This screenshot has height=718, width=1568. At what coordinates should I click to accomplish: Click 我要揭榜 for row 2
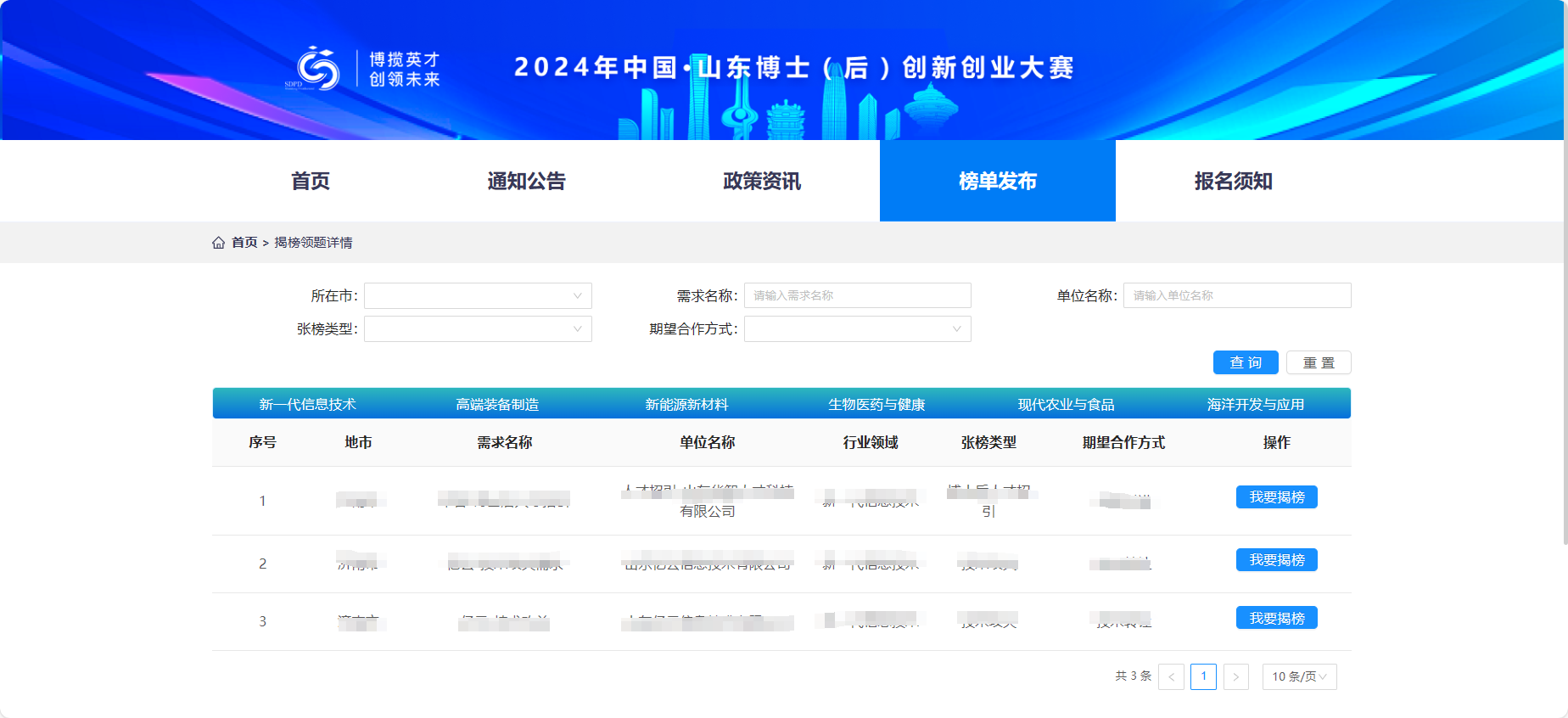click(x=1276, y=560)
